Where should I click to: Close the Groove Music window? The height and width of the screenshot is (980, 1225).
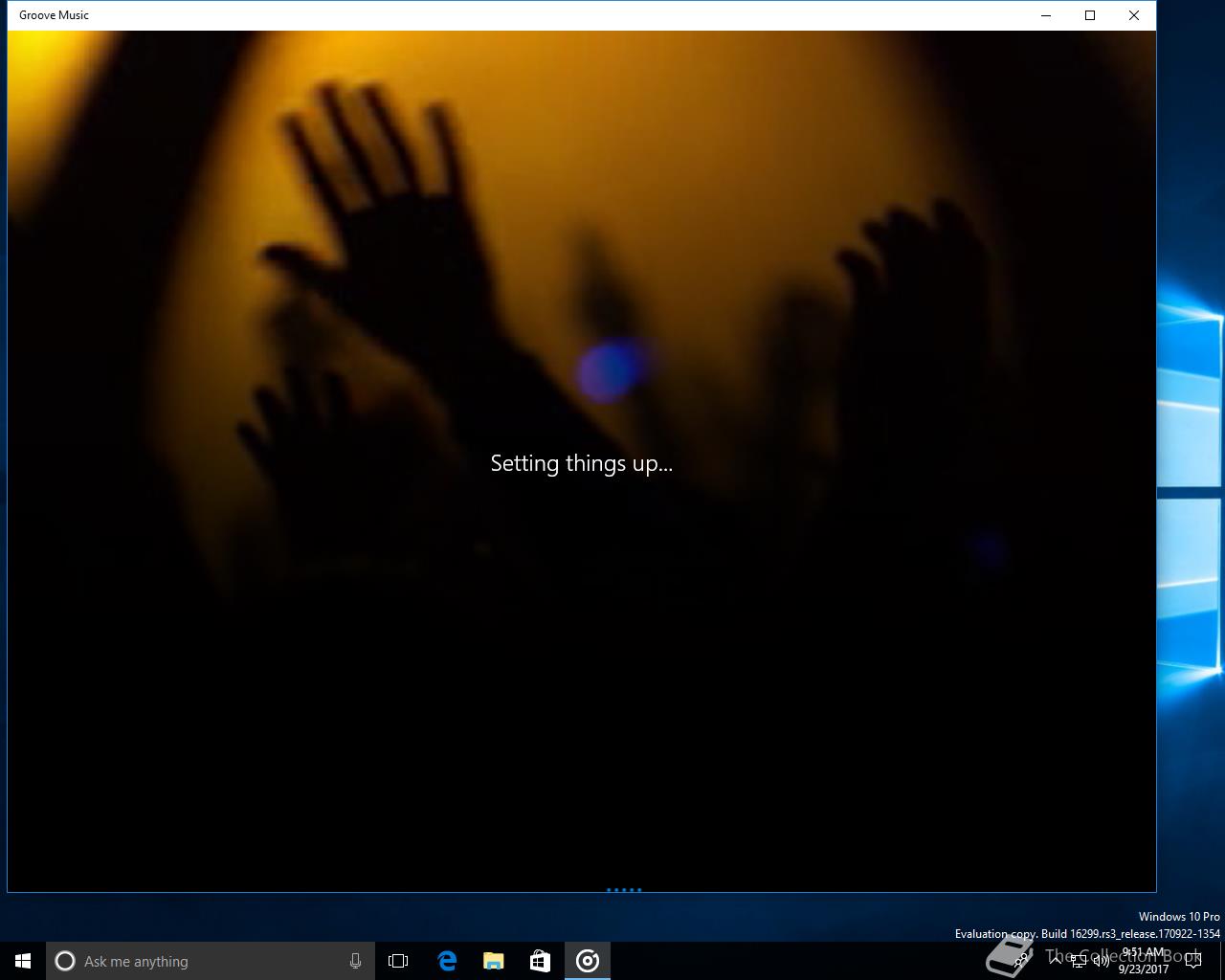1134,15
